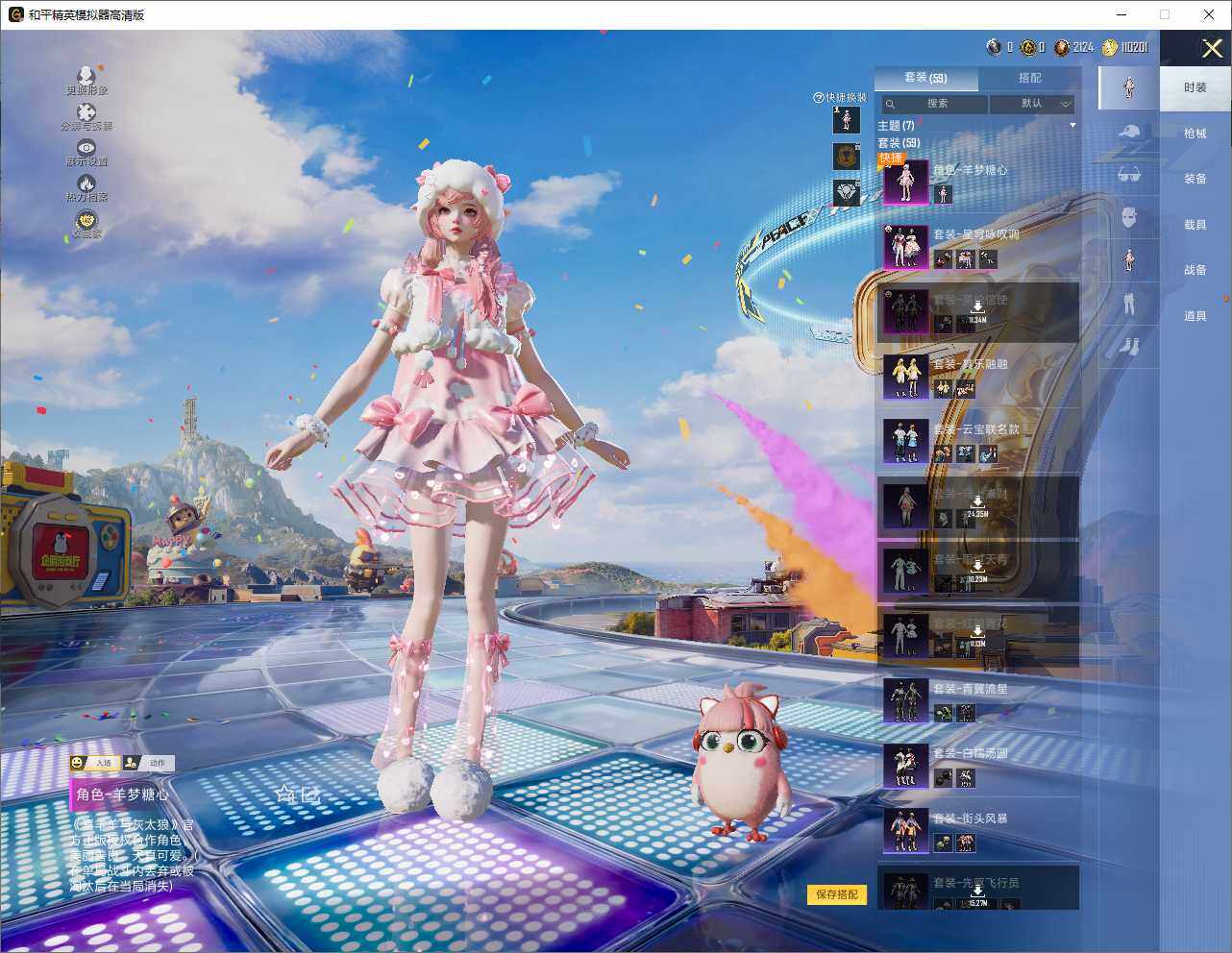Maximize the 和平精英模拟器 window
The width and height of the screenshot is (1232, 953).
(x=1164, y=14)
